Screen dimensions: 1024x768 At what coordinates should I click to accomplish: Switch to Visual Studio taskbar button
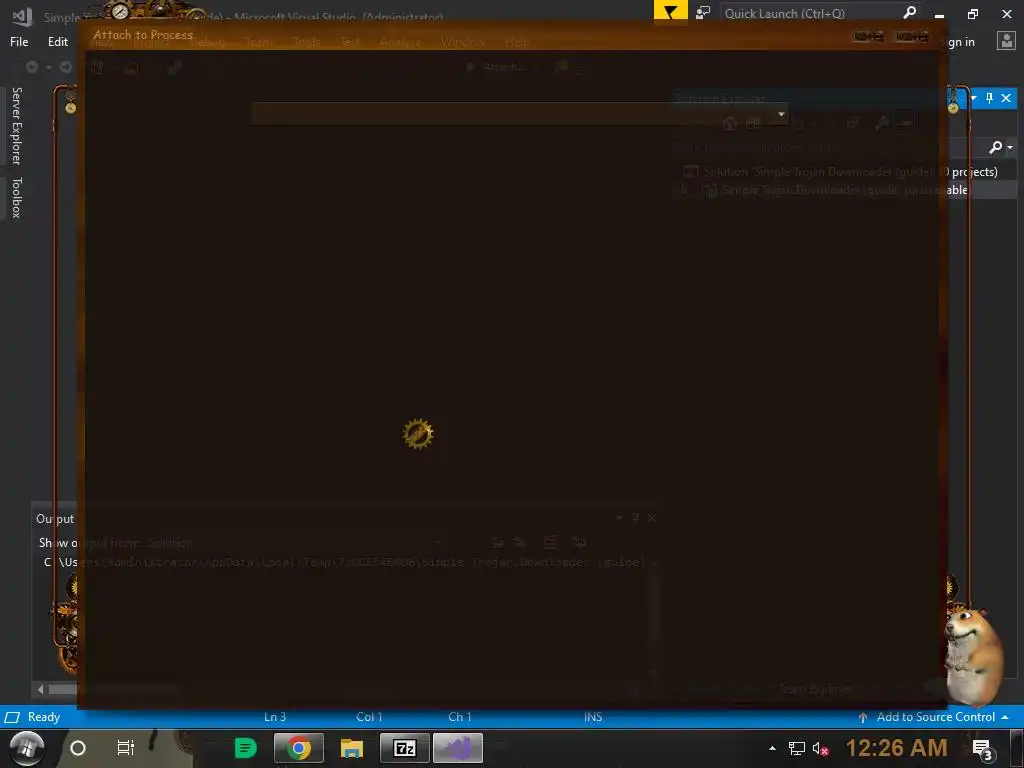(458, 748)
